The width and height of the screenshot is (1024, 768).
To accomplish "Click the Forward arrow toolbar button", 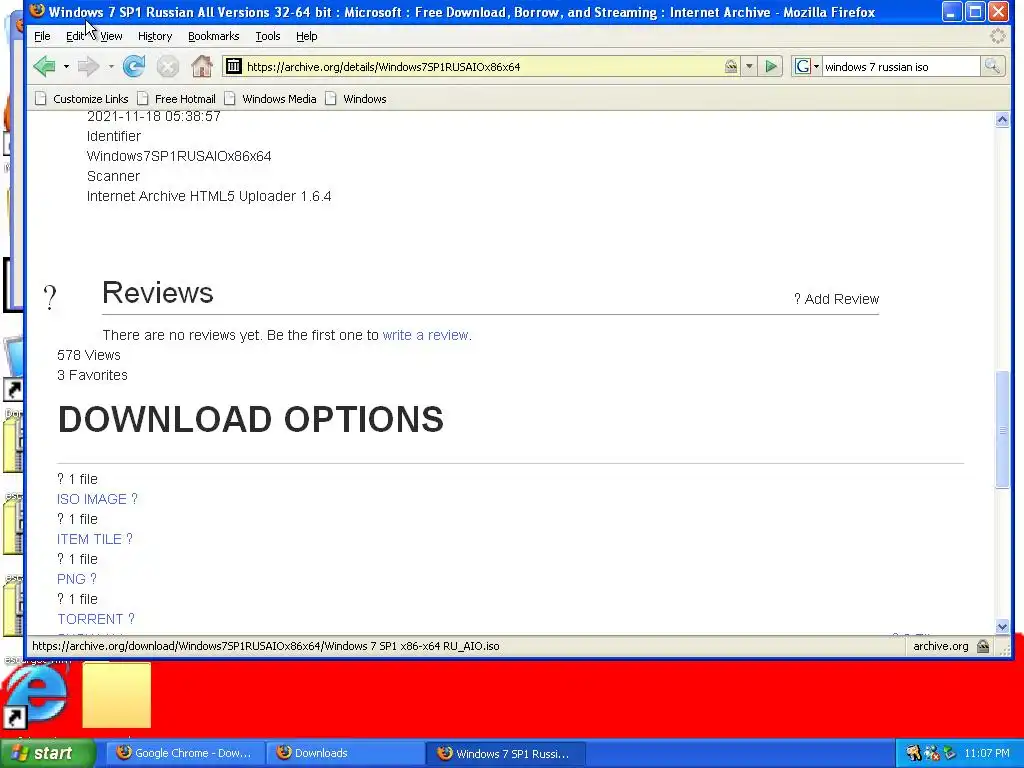I will [x=88, y=67].
